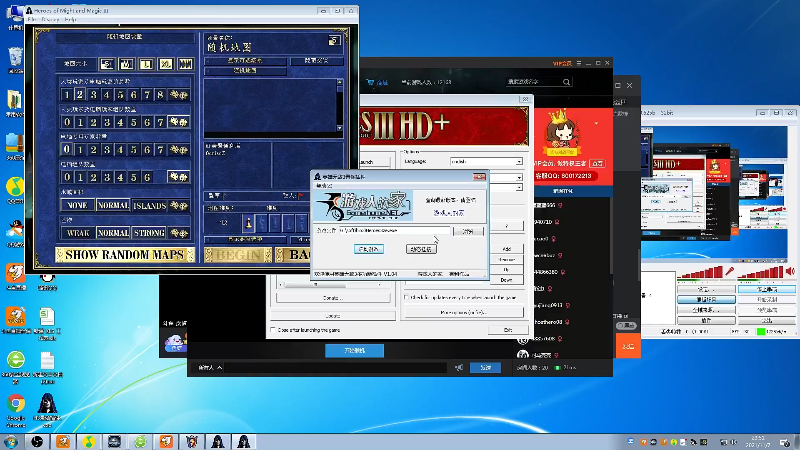The width and height of the screenshot is (800, 450).
Task: Open the Language dropdown in the HD launcher
Action: [x=486, y=161]
